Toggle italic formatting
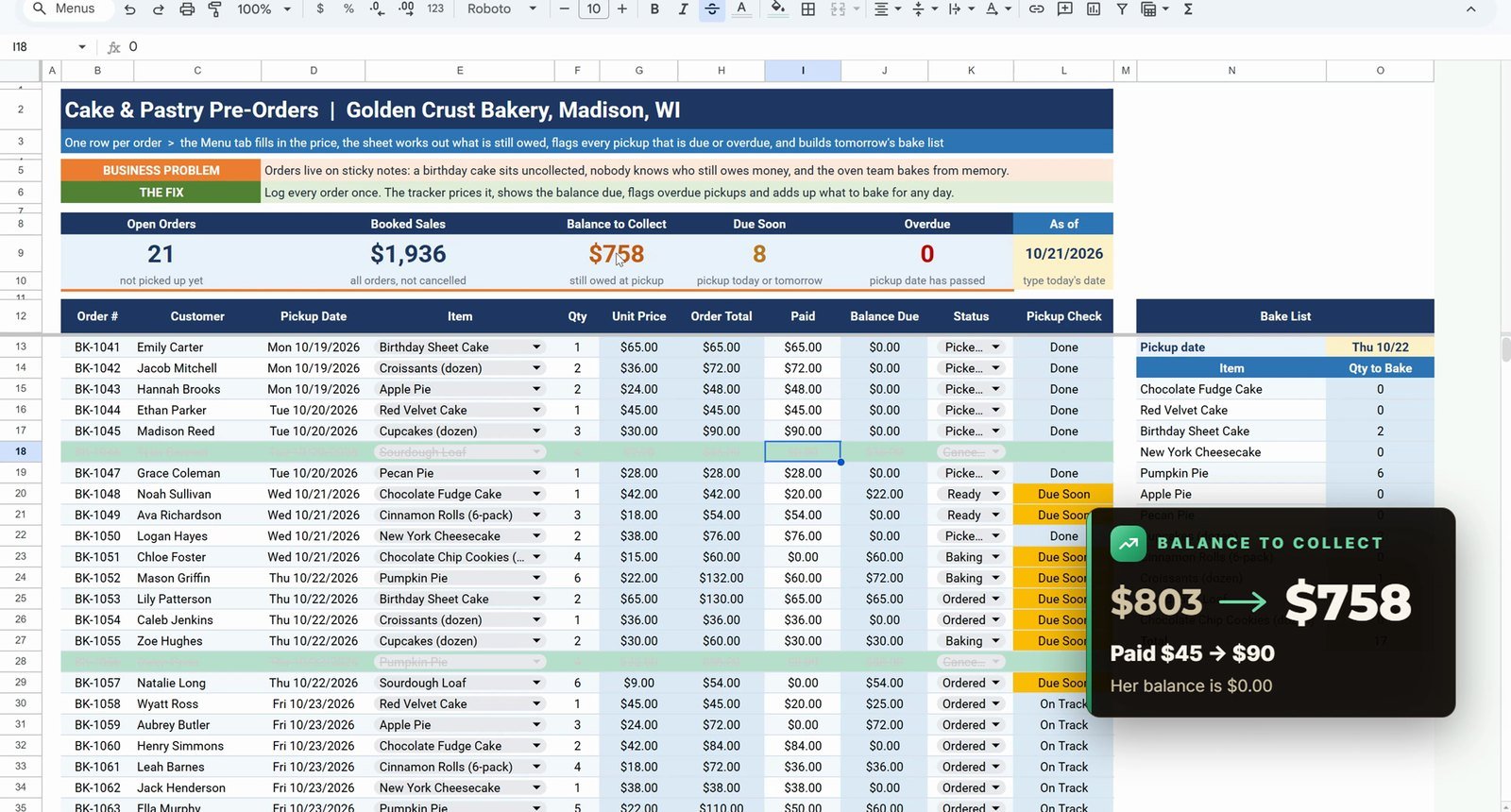1511x812 pixels. click(x=683, y=9)
